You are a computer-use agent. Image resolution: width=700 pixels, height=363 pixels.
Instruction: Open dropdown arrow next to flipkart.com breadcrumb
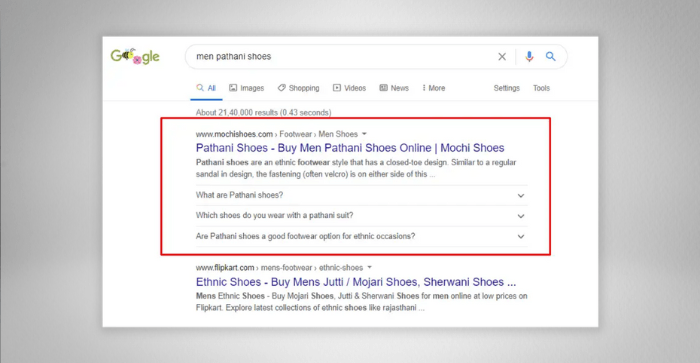(x=369, y=267)
